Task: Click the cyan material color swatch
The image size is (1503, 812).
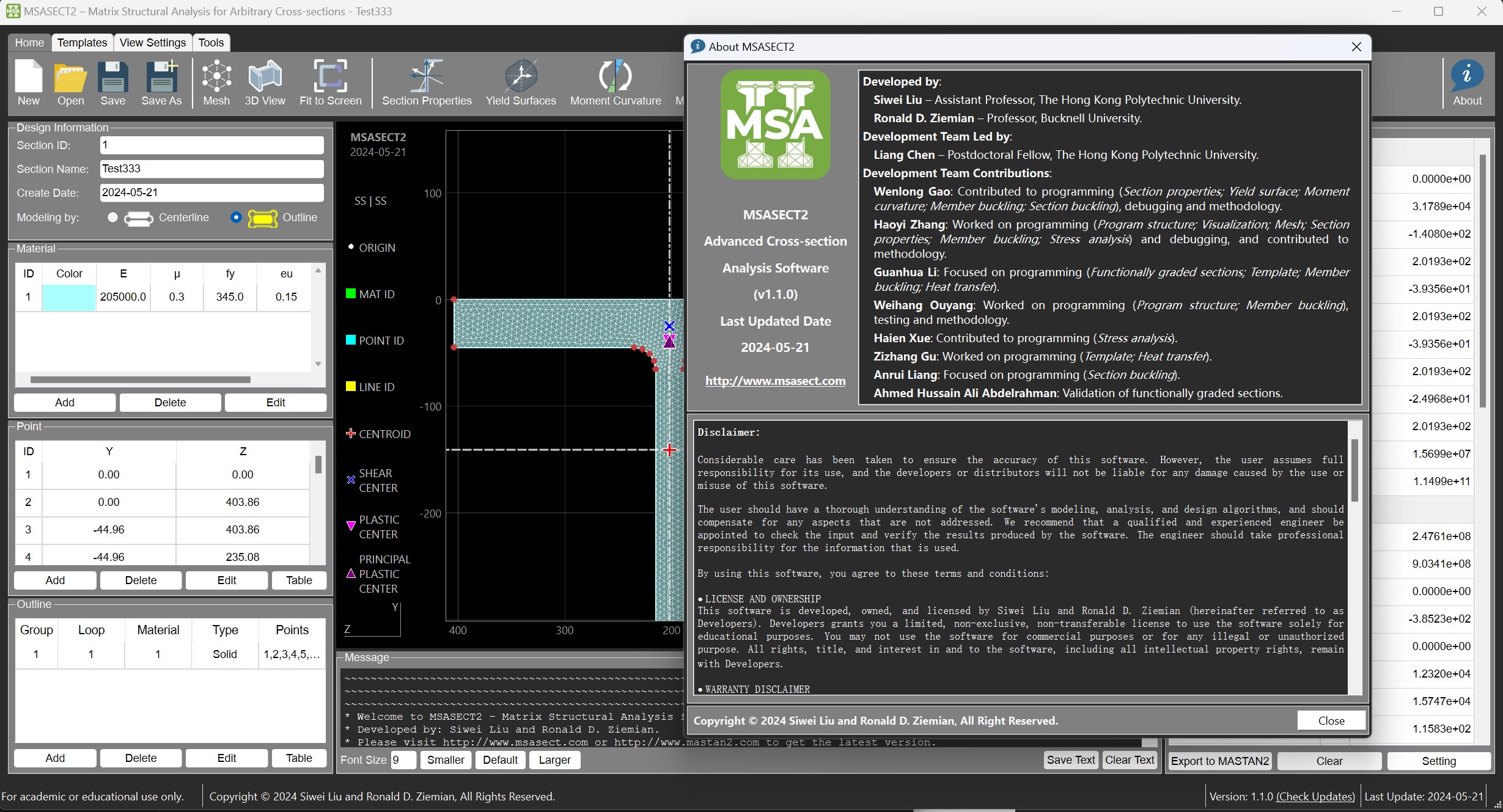Action: coord(68,298)
